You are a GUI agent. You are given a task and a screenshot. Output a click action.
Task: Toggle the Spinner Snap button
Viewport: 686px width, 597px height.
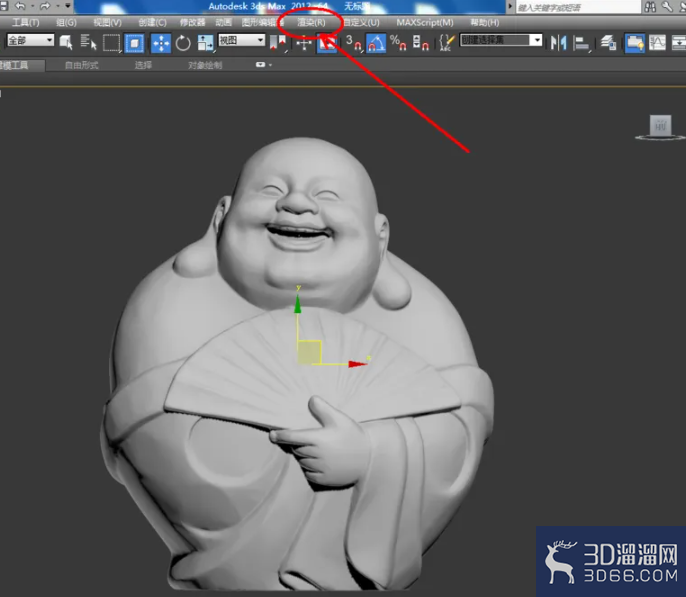click(421, 43)
